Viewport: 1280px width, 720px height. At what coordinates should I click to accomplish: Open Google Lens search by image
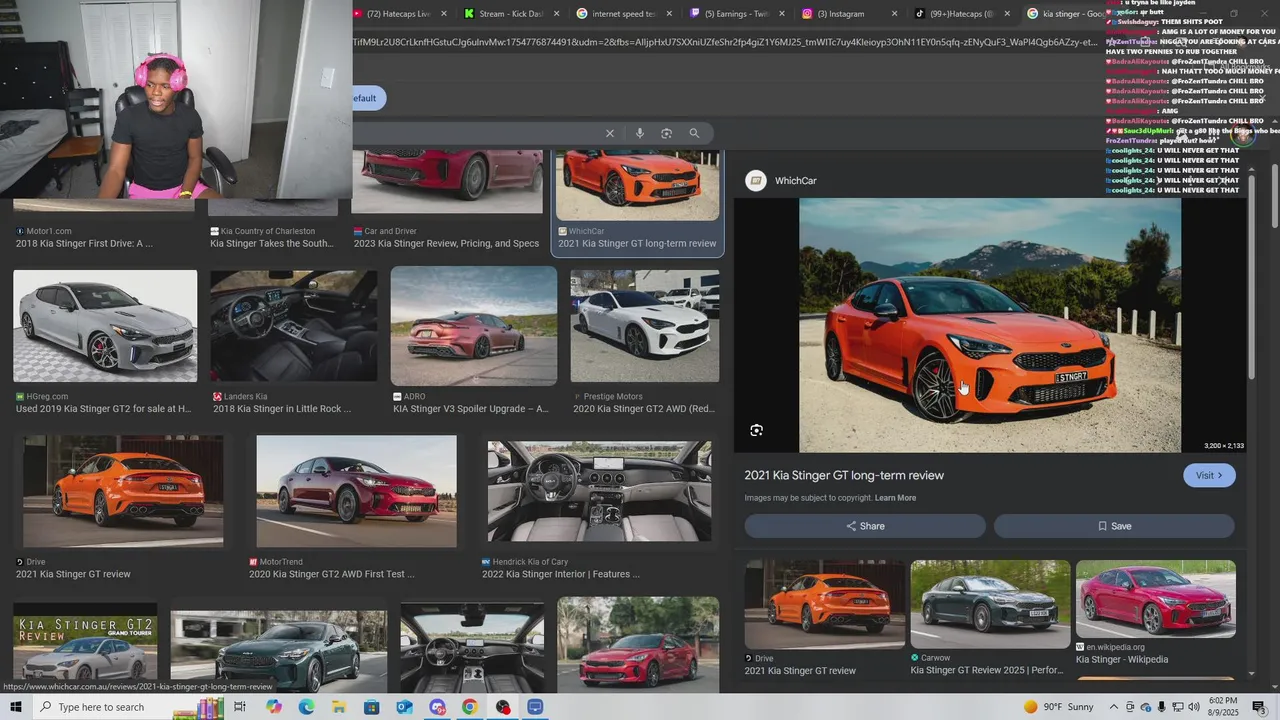(x=666, y=133)
